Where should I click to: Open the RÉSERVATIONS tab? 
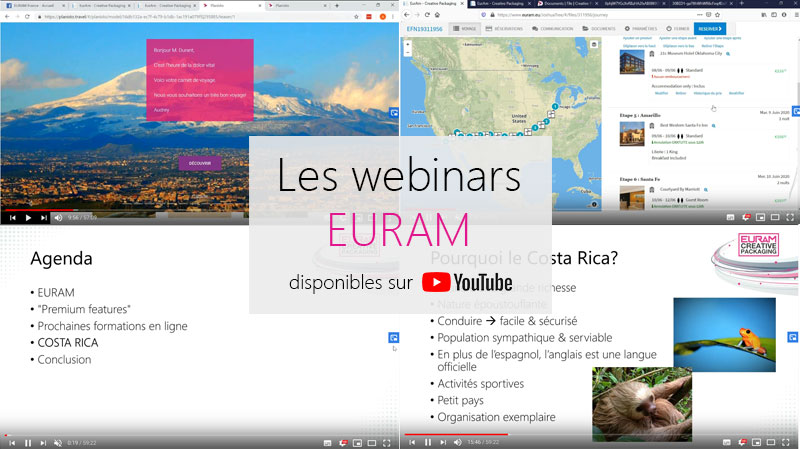point(504,29)
